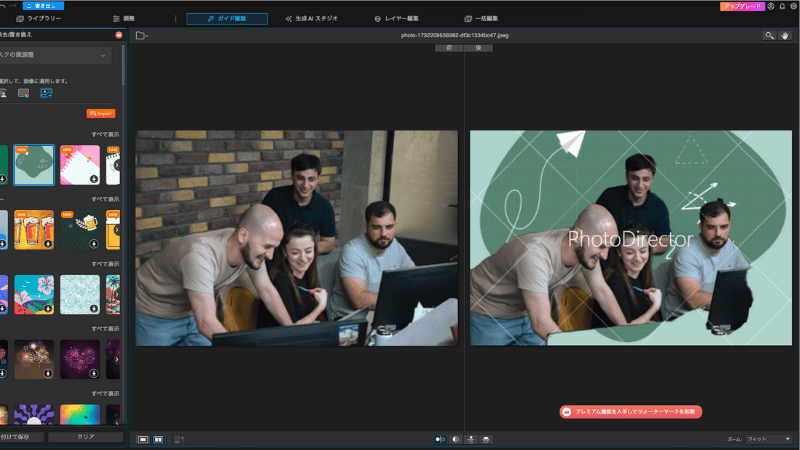Select the tropical hibiscus background thumbnail
Image resolution: width=800 pixels, height=450 pixels.
(x=34, y=294)
